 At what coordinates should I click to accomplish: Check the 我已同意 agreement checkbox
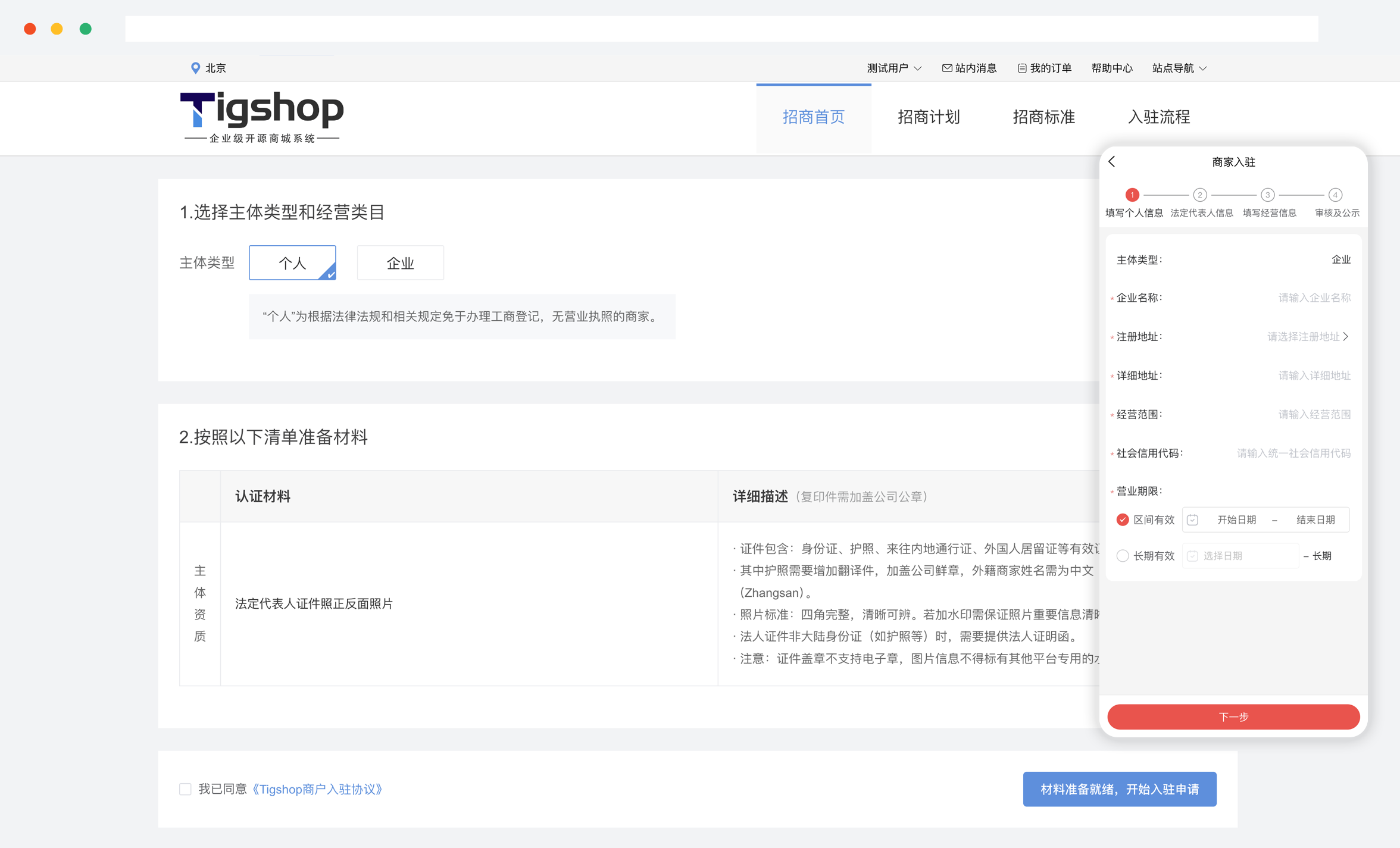pos(185,789)
